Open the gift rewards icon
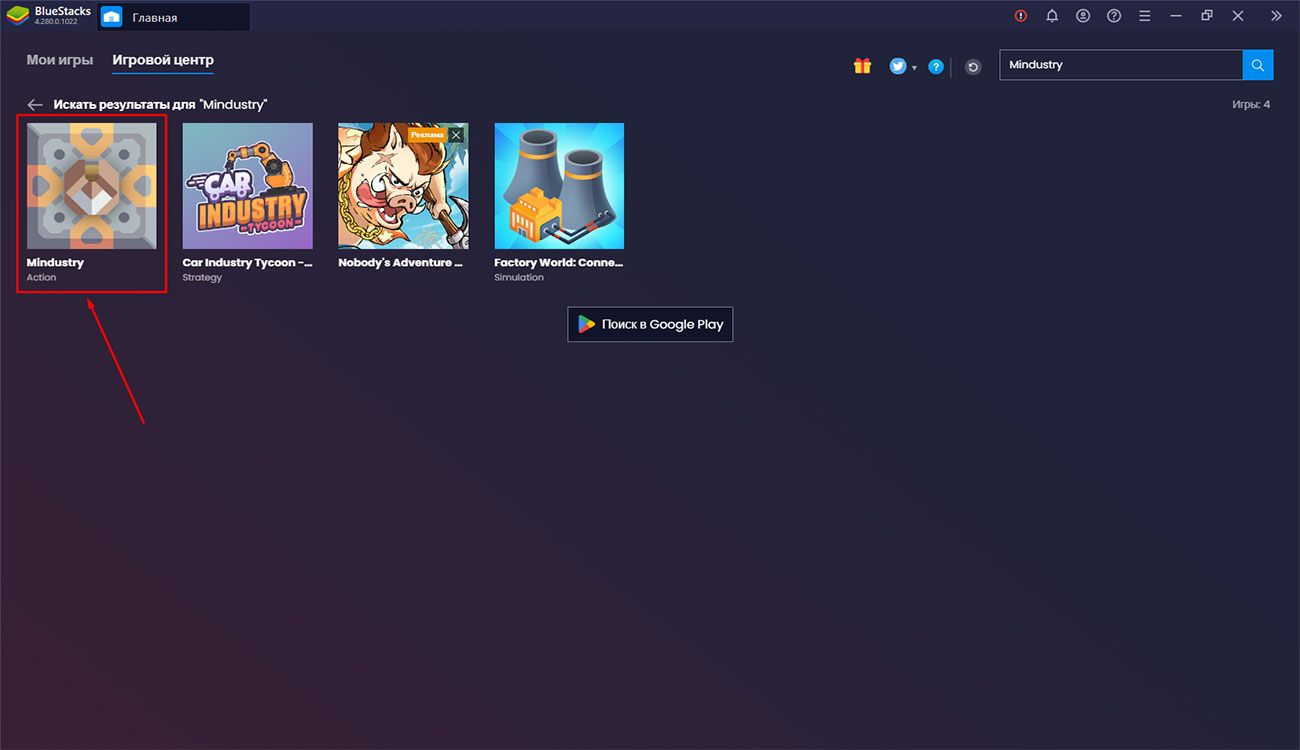Viewport: 1300px width, 750px height. coord(862,66)
